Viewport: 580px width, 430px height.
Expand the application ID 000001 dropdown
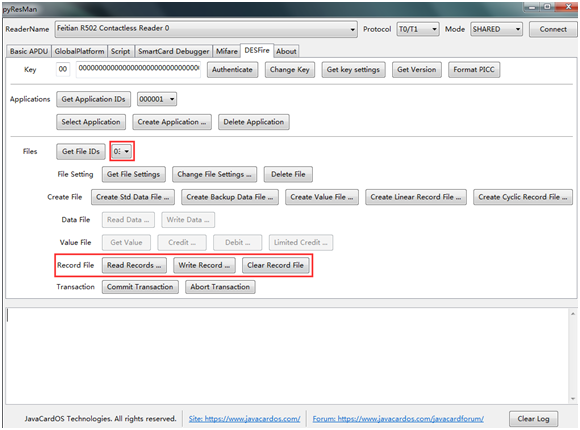click(157, 99)
